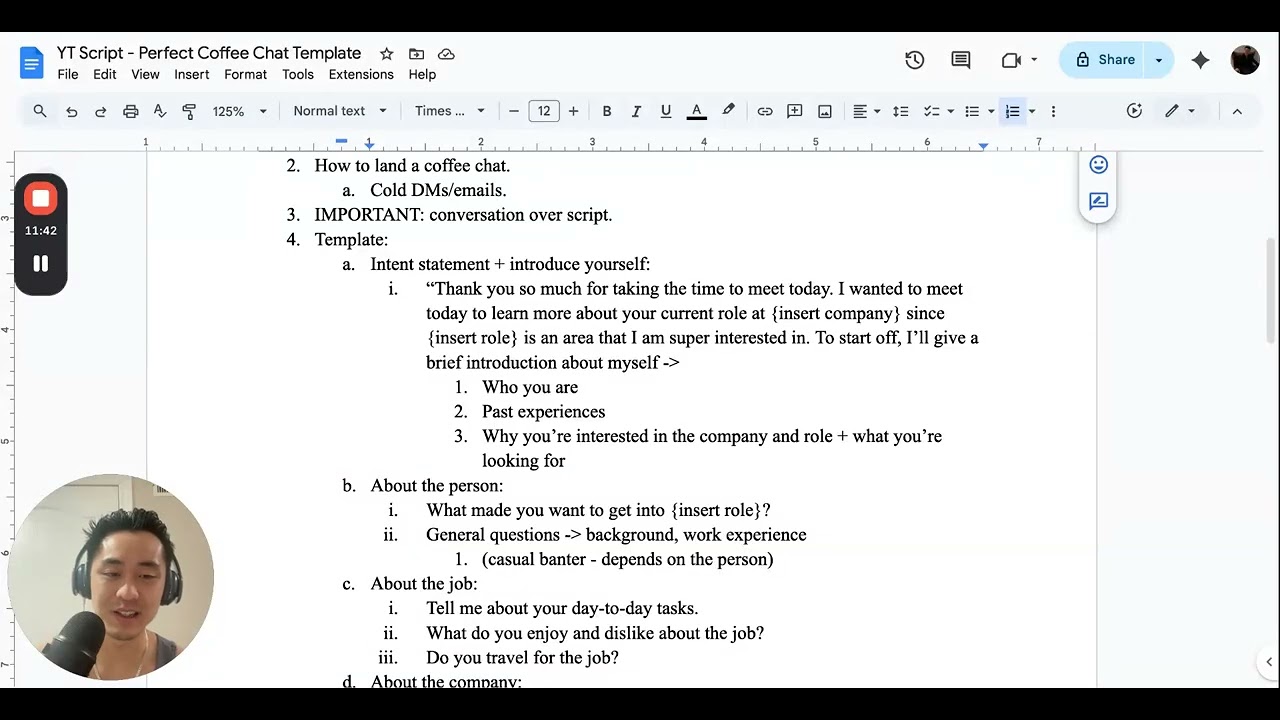Open the more toolbar options menu
The image size is (1280, 720).
pos(1053,111)
